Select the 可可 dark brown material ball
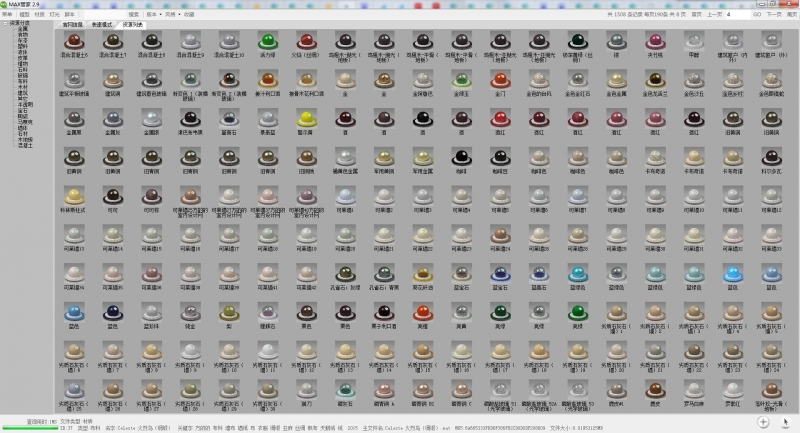Screen dimensions: 800x433 tap(113, 196)
